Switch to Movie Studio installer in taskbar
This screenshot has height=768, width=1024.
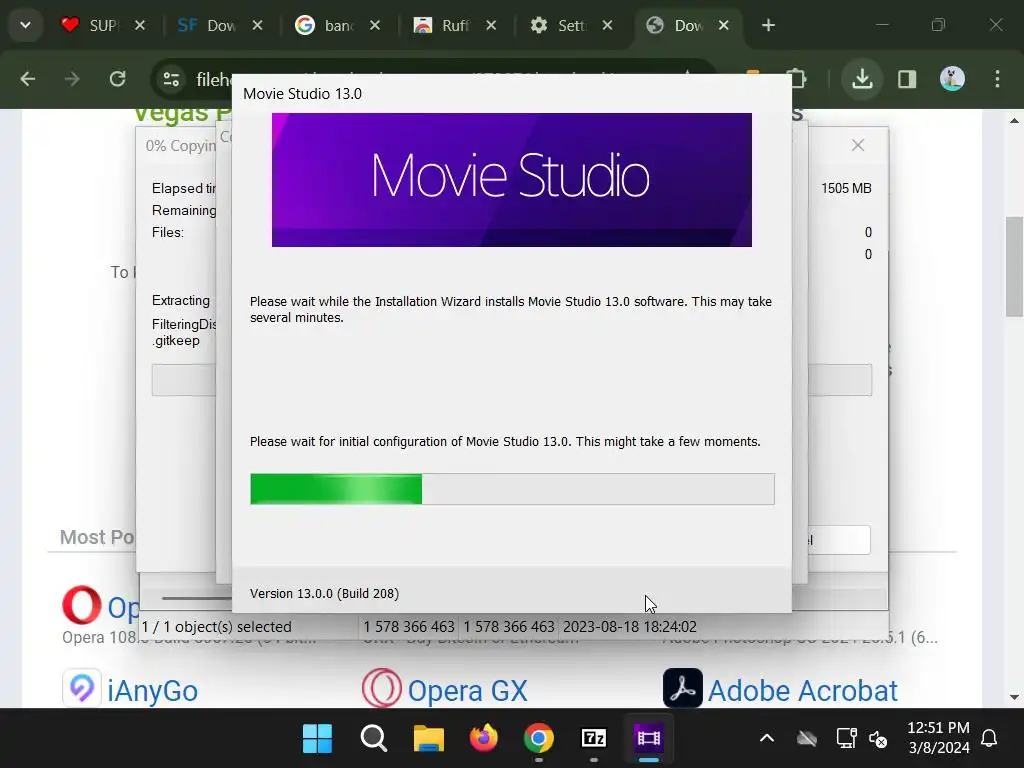point(648,738)
